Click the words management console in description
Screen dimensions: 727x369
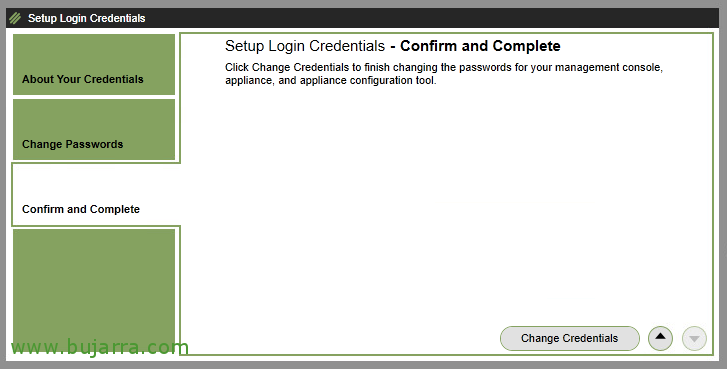[x=607, y=67]
